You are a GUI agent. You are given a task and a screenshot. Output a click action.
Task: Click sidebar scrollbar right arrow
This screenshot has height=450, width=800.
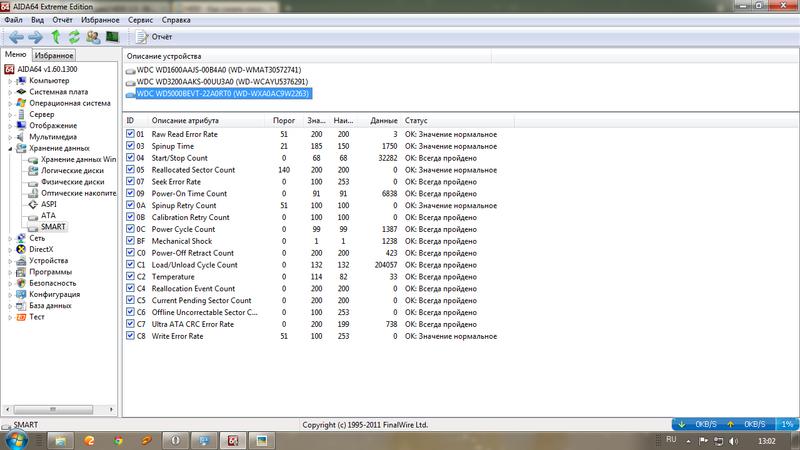(111, 409)
